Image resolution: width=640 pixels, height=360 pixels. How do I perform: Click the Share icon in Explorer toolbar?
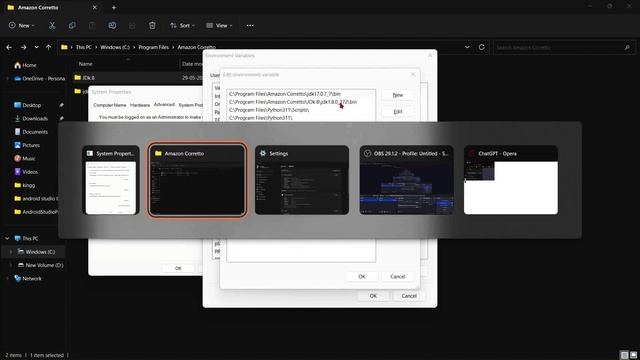point(132,25)
